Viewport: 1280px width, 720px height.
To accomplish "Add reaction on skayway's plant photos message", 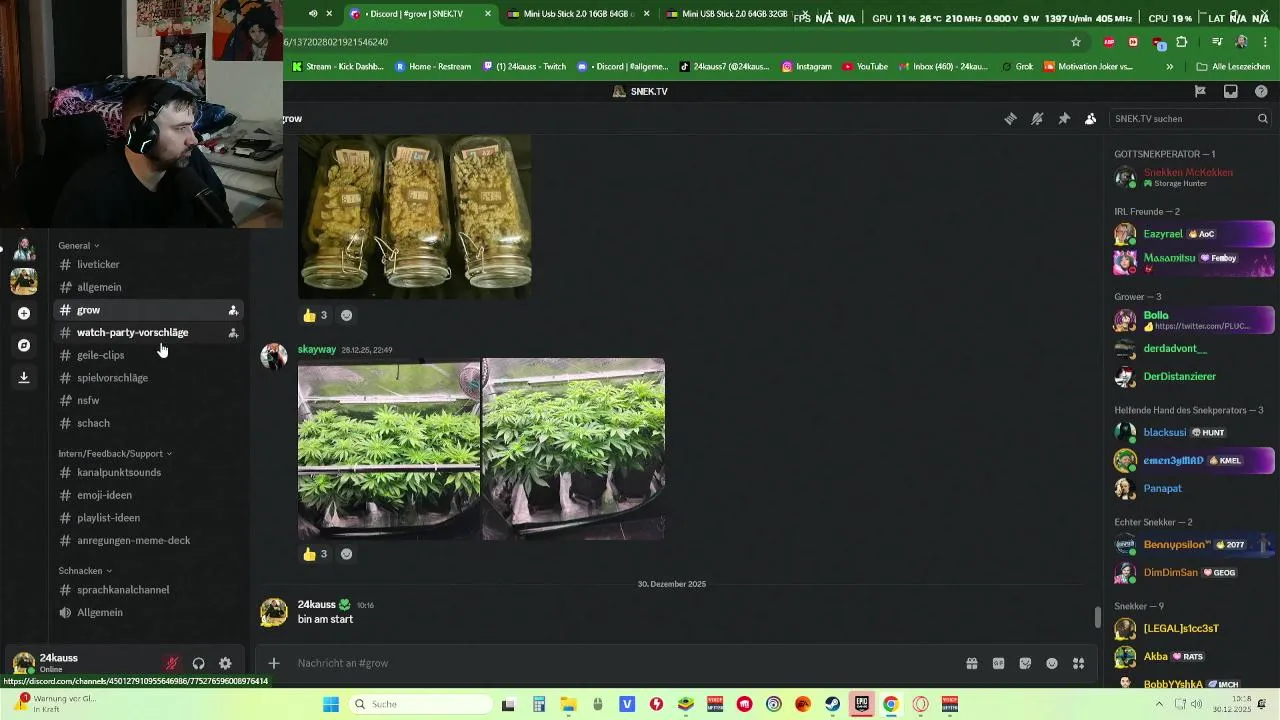I will [x=346, y=554].
